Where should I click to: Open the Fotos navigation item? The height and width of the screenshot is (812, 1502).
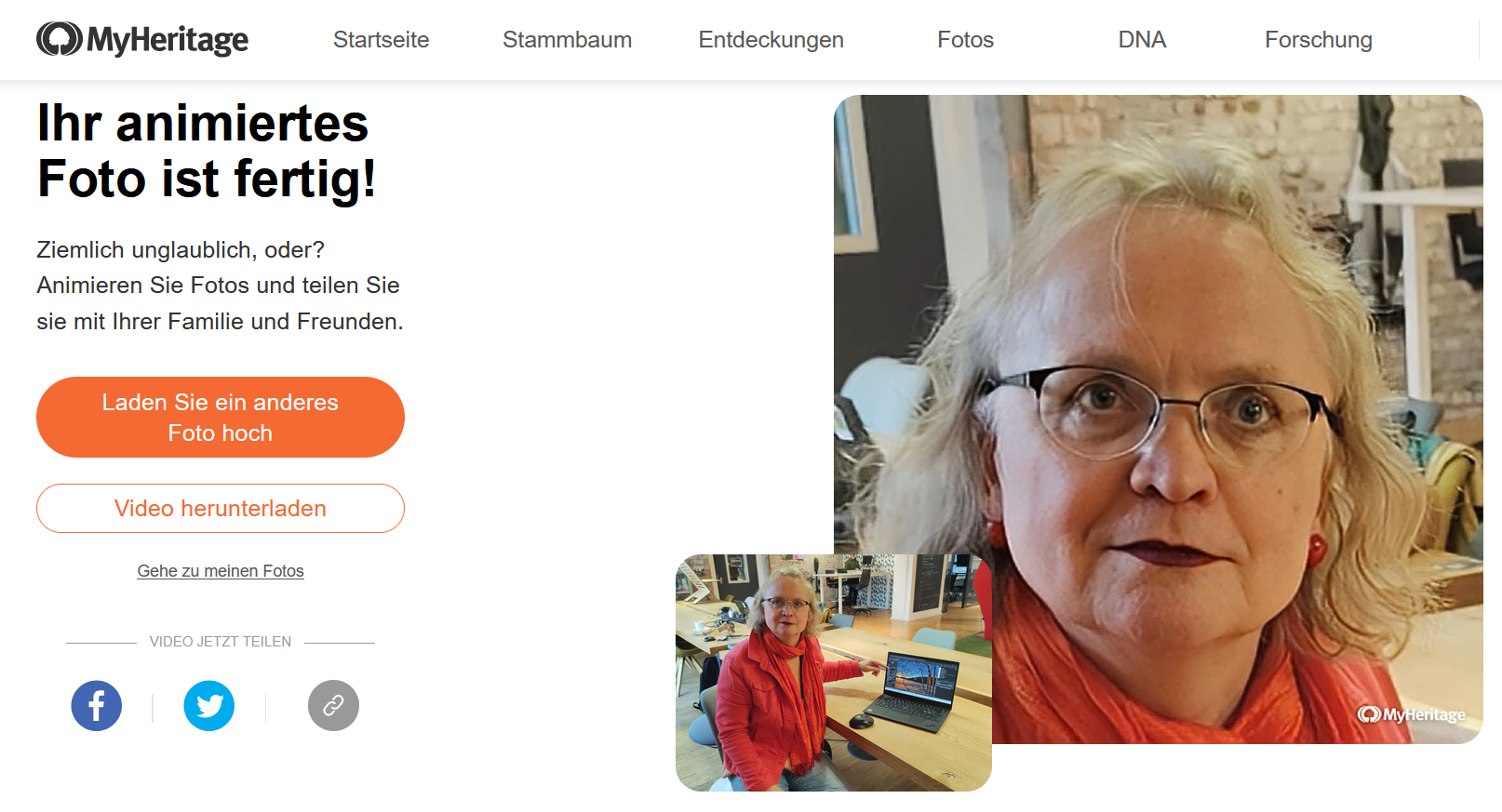click(x=966, y=40)
